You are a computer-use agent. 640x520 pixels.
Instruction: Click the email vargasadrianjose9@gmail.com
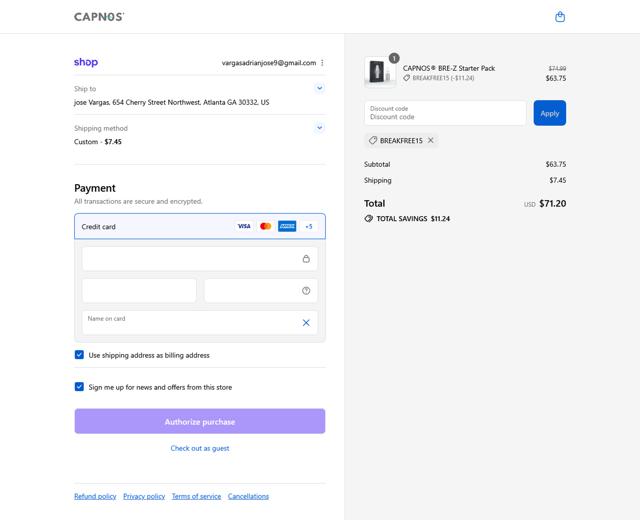(x=269, y=63)
